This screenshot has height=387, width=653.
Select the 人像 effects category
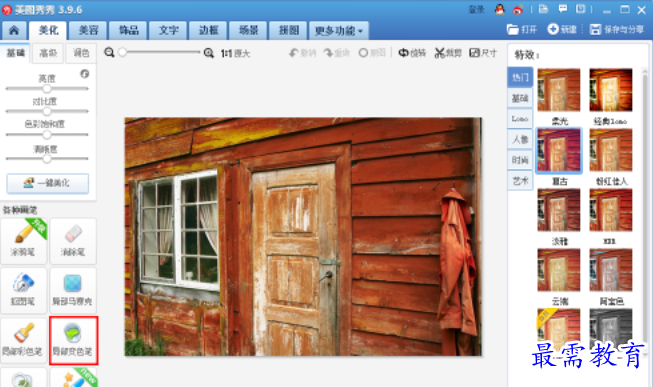pos(520,139)
